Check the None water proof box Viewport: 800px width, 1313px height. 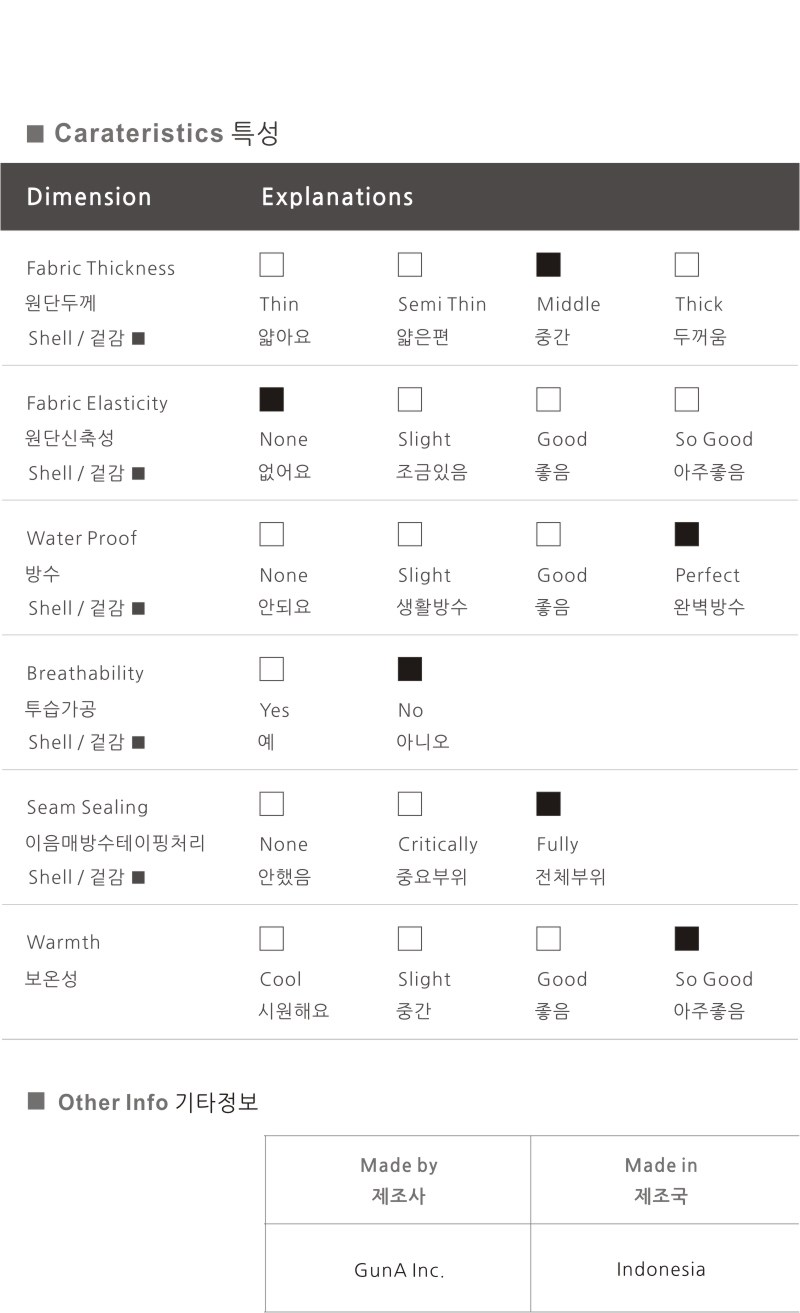coord(271,535)
